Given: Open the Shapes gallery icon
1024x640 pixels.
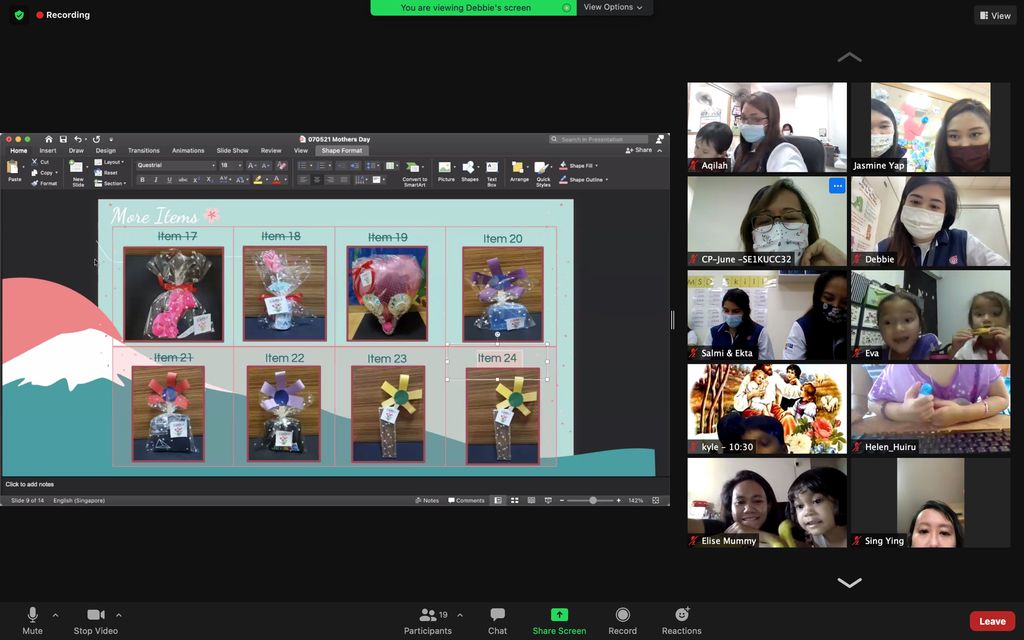Looking at the screenshot, I should point(468,167).
